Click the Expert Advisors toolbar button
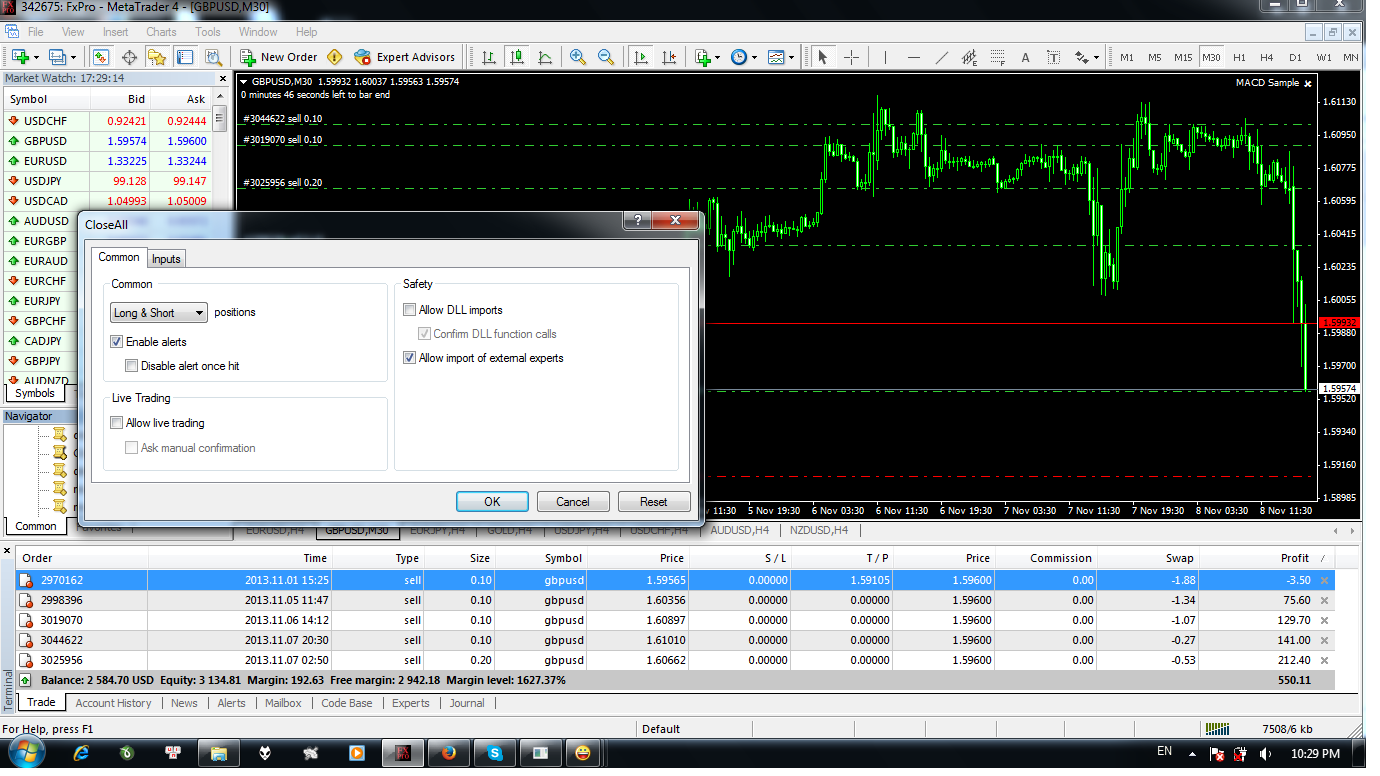The width and height of the screenshot is (1380, 776). [x=404, y=57]
